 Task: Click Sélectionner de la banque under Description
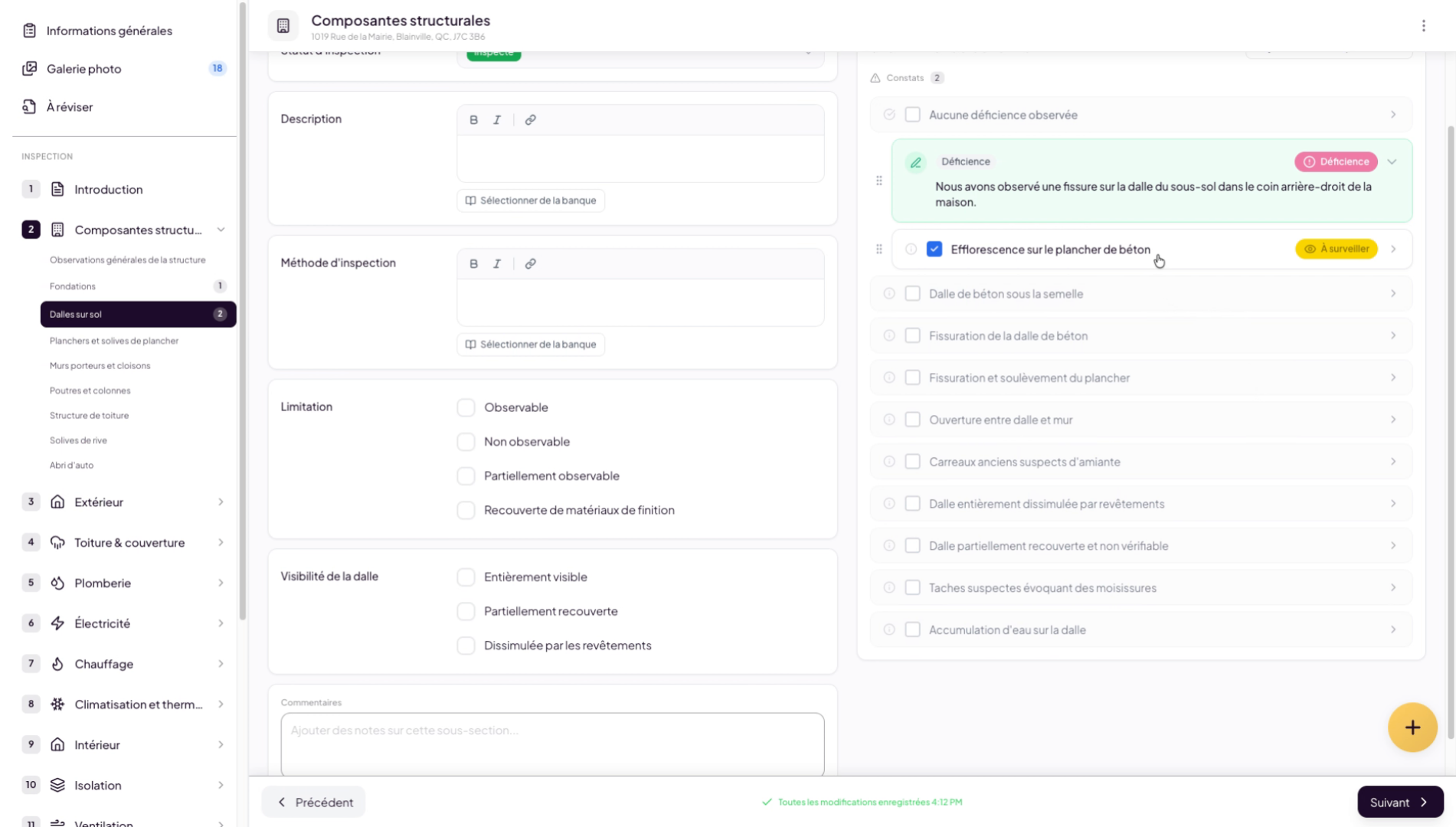tap(531, 201)
